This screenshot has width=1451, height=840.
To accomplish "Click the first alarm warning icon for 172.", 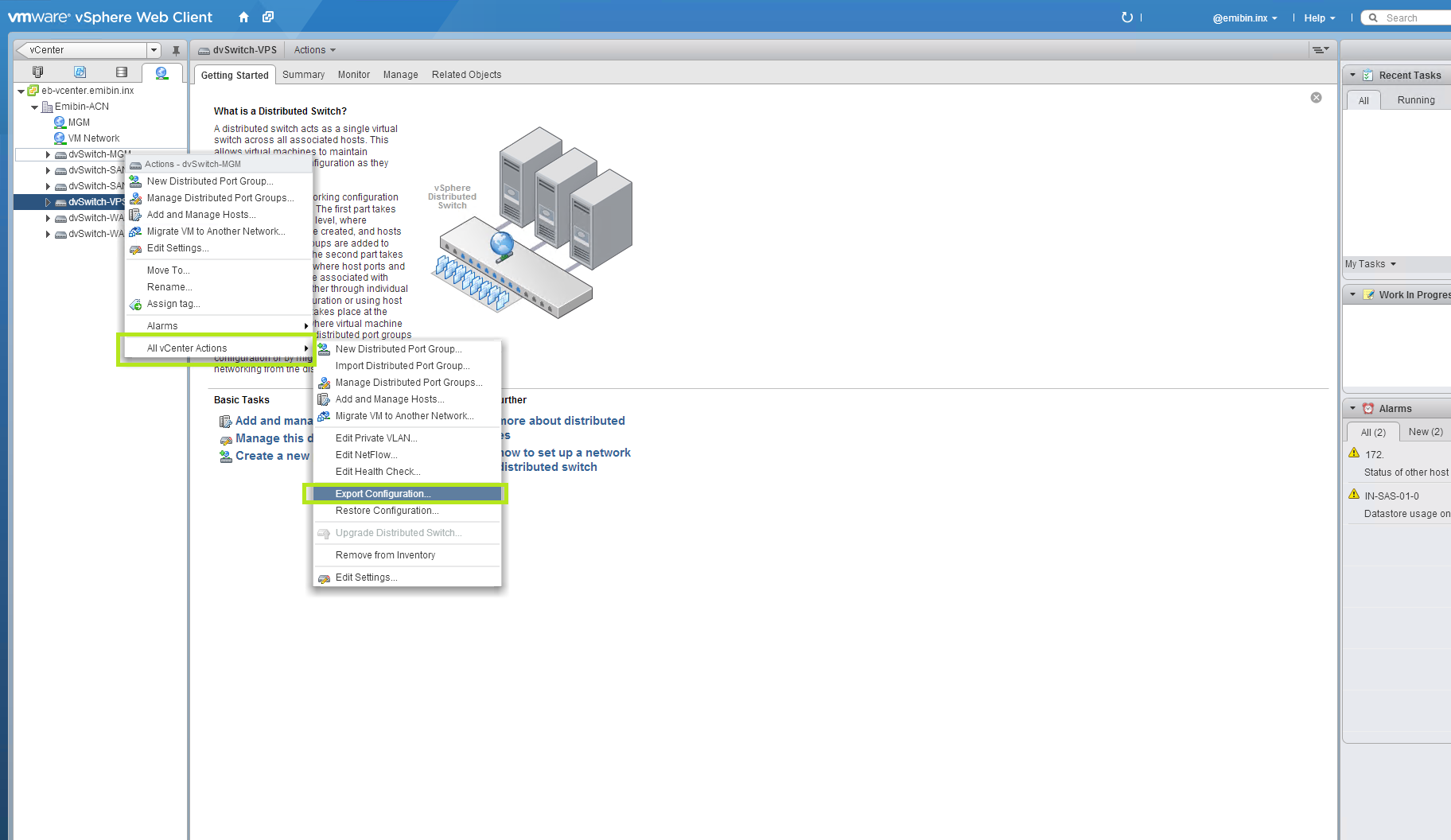I will (1354, 453).
